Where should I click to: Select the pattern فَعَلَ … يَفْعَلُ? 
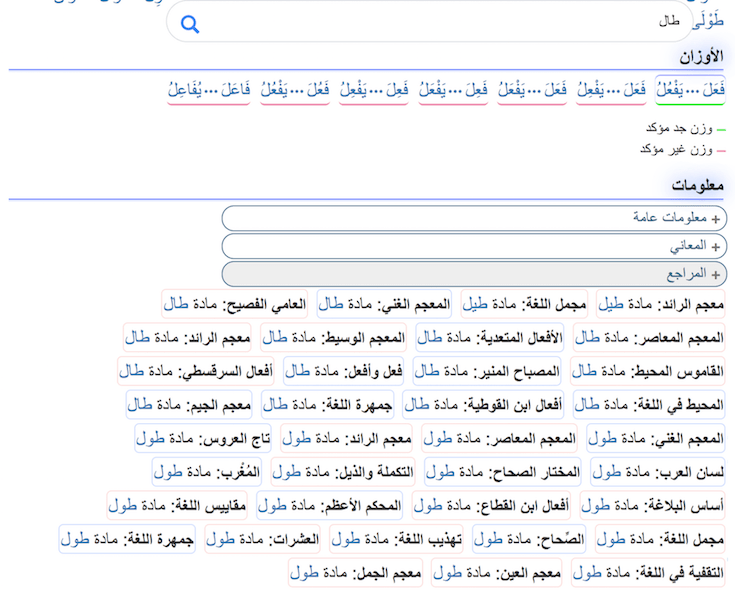[532, 89]
